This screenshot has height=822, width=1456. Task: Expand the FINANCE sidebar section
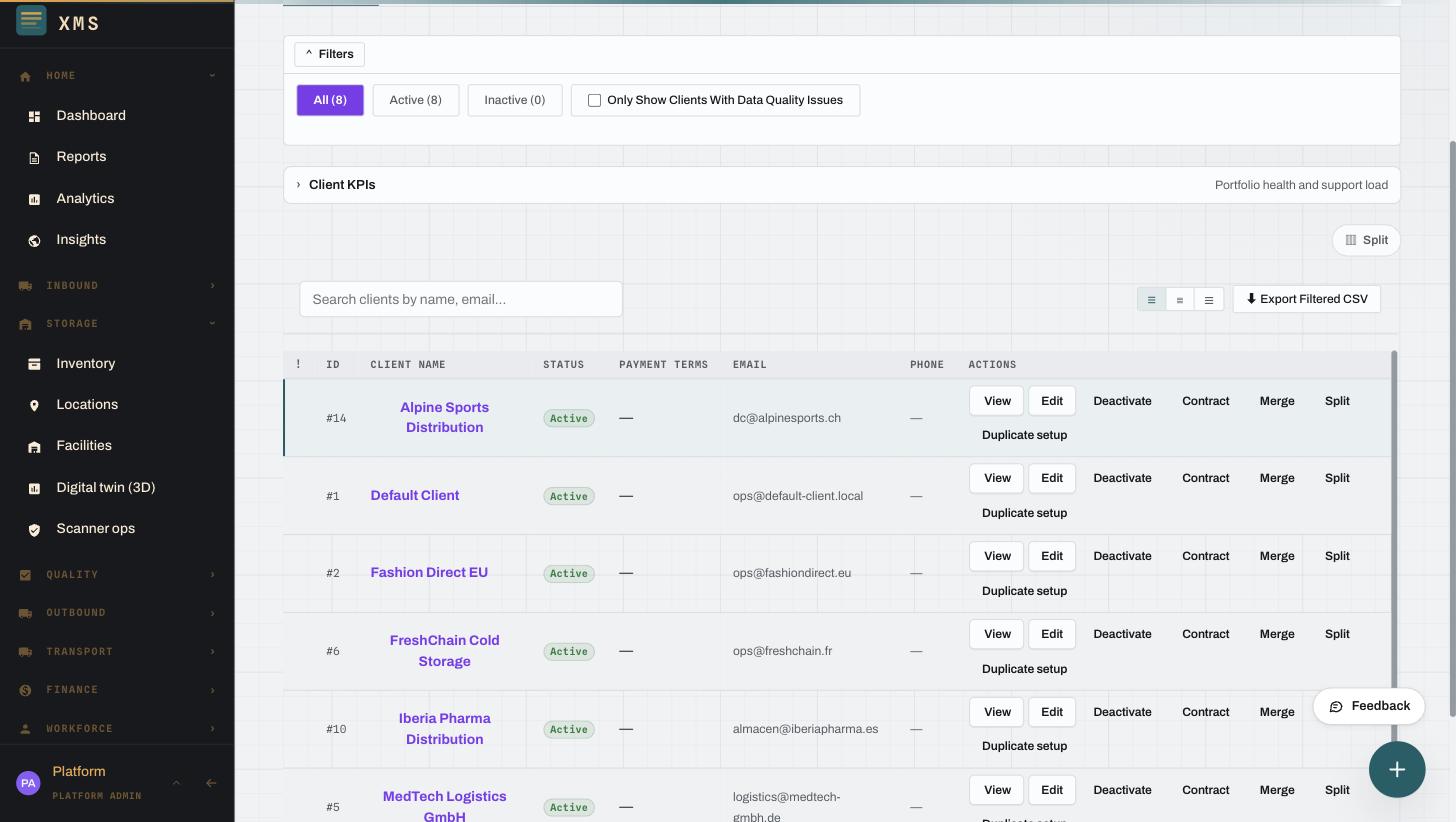coord(212,690)
